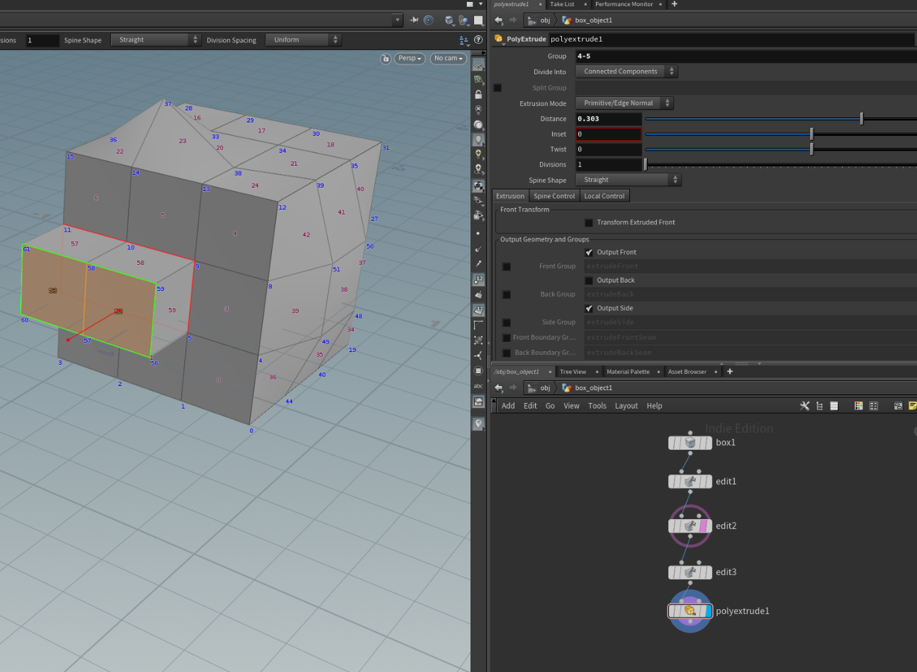
Task: Open the Divide Into dropdown
Action: click(626, 72)
